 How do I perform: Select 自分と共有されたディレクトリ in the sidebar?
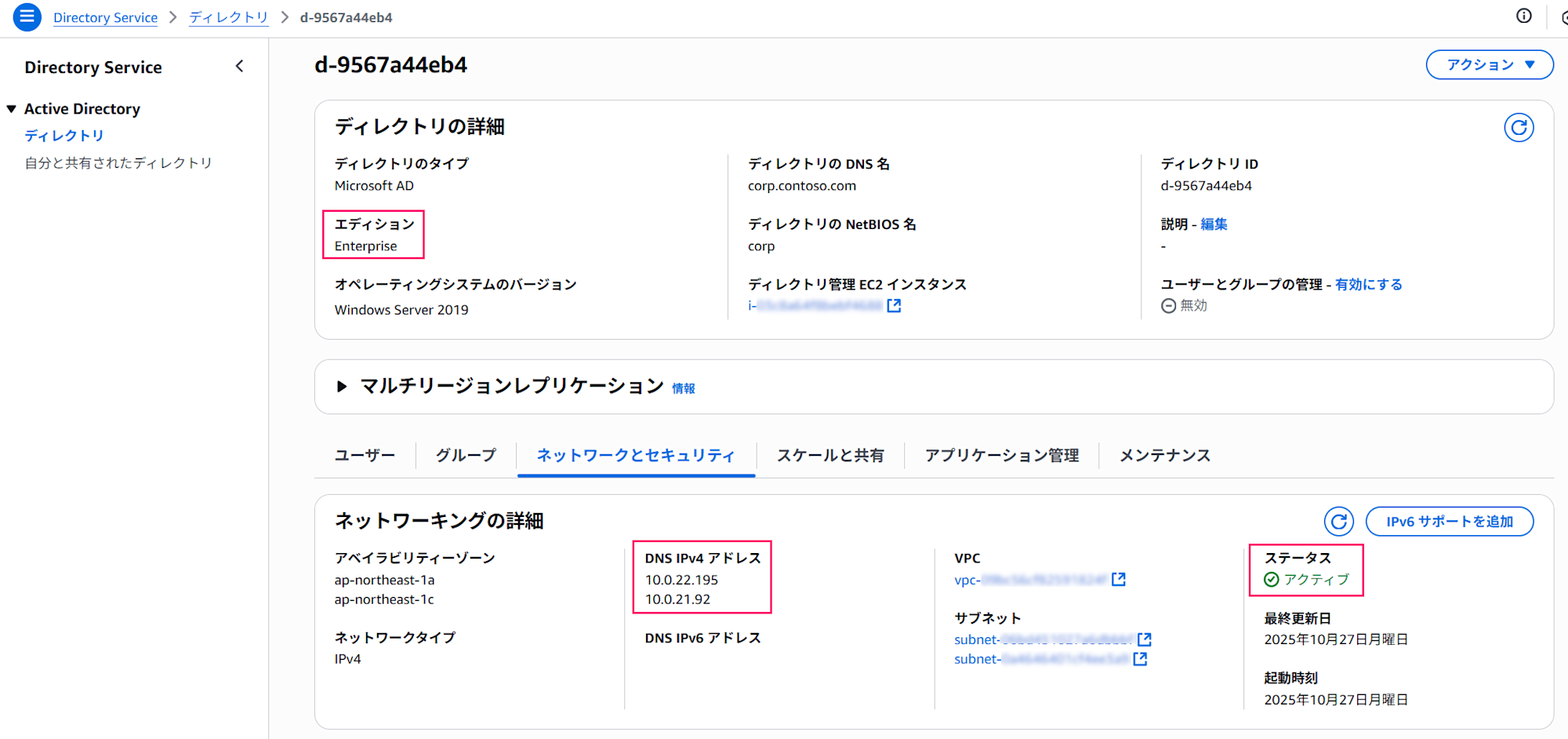pos(118,162)
